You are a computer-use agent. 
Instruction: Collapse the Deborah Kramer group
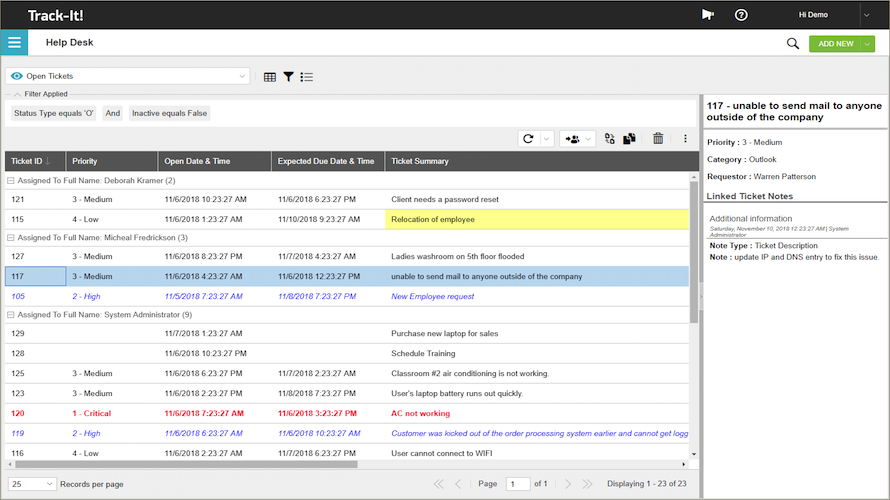[x=10, y=181]
